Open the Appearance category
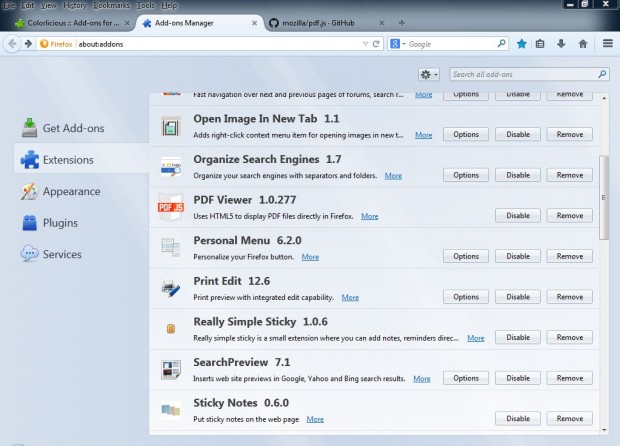 (x=60, y=191)
